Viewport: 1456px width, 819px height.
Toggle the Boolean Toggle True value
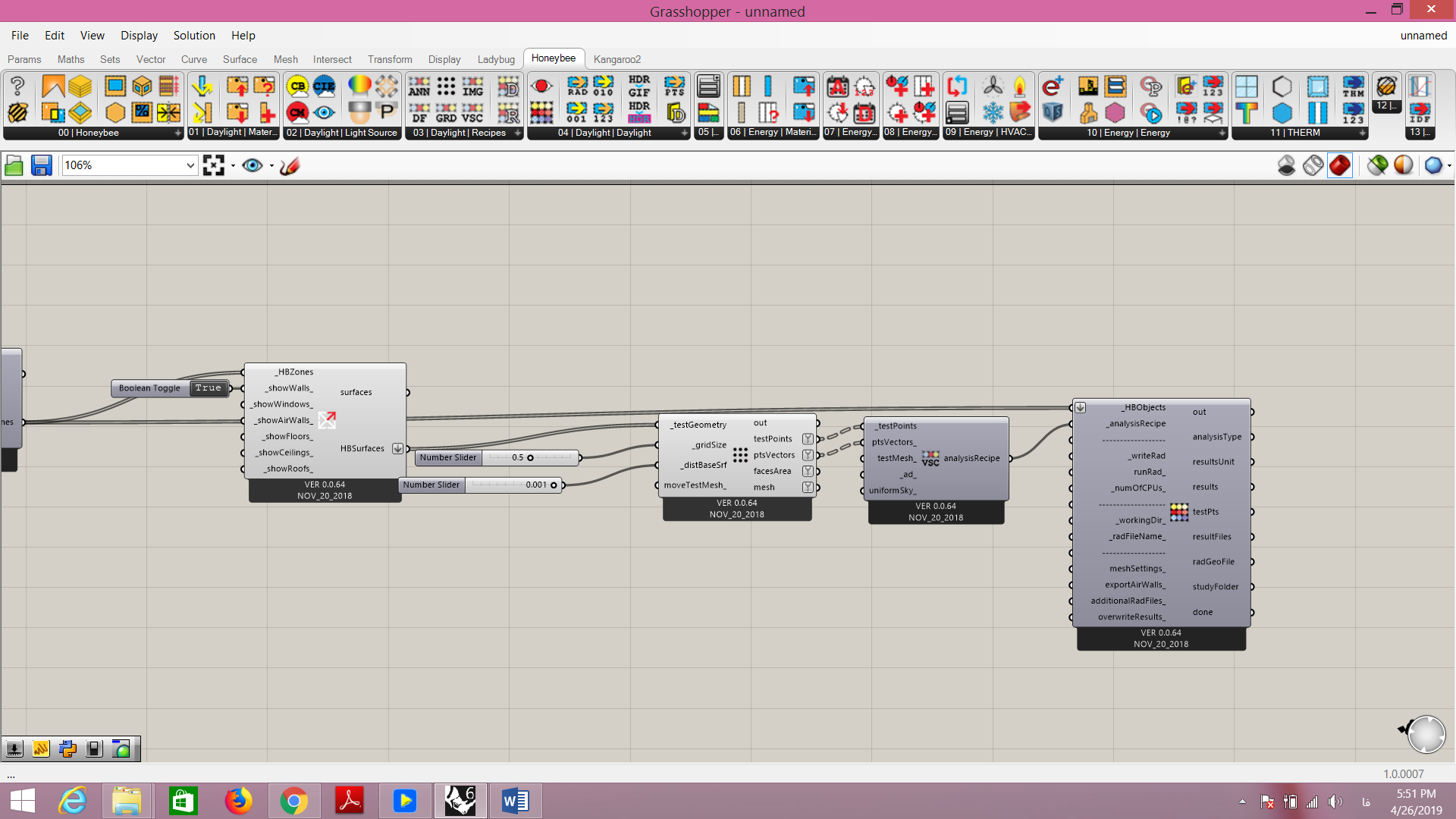point(208,388)
